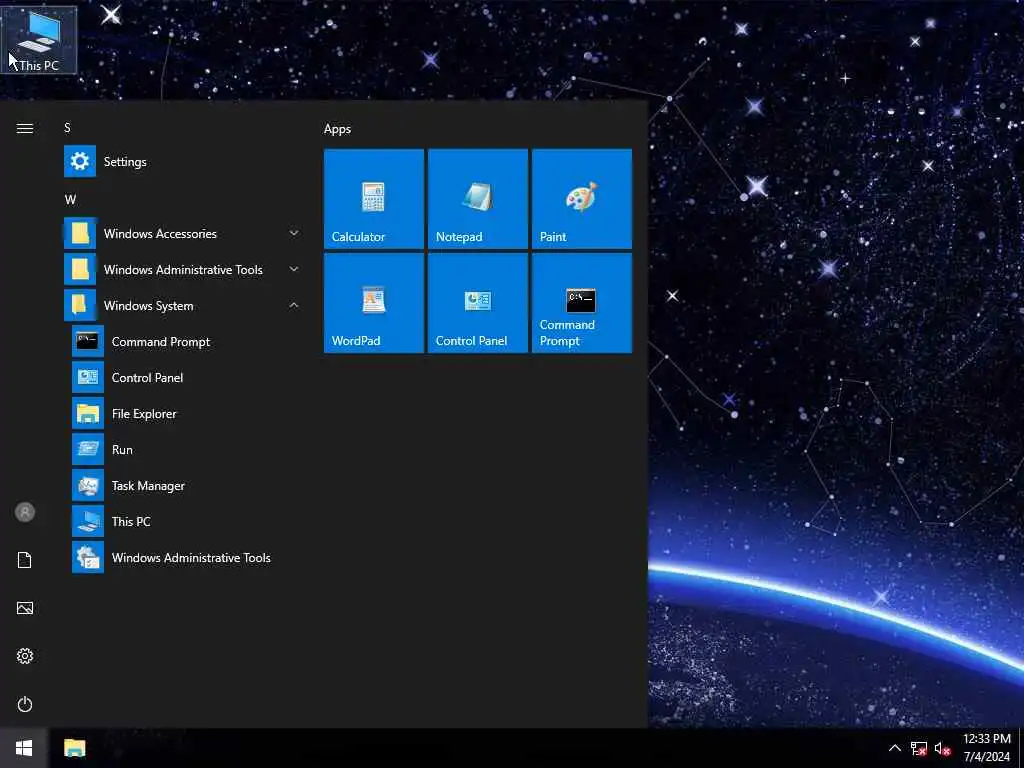The image size is (1024, 768).
Task: Jump to letter S section header
Action: tap(67, 127)
